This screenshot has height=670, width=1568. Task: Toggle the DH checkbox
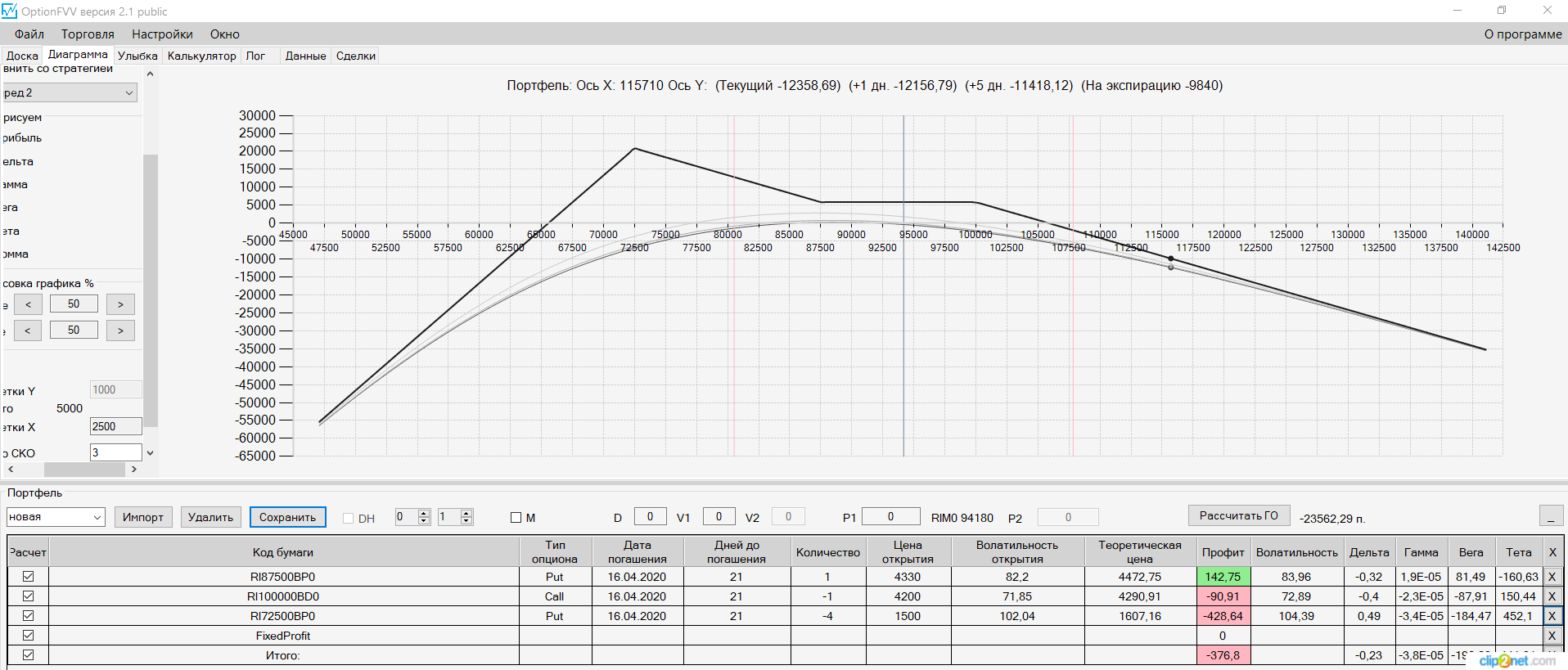pyautogui.click(x=348, y=519)
